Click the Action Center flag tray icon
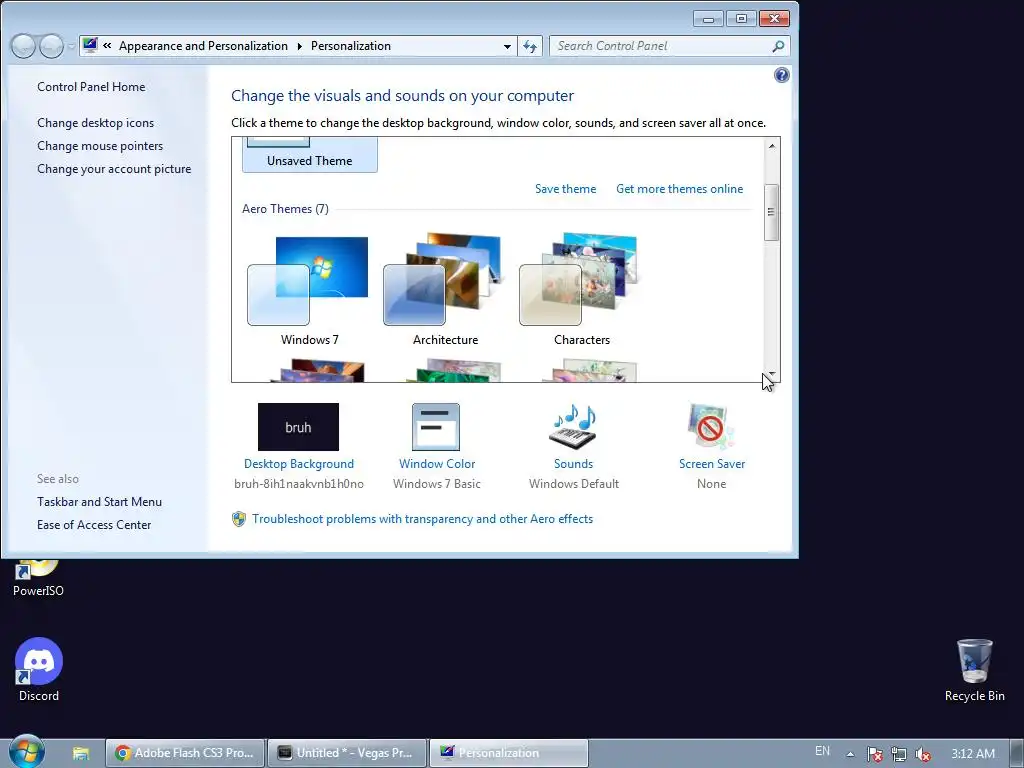 click(x=874, y=754)
